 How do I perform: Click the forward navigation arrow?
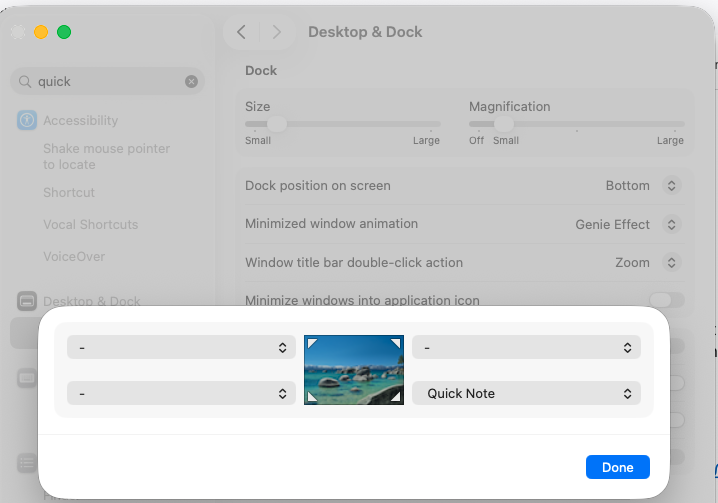[276, 32]
